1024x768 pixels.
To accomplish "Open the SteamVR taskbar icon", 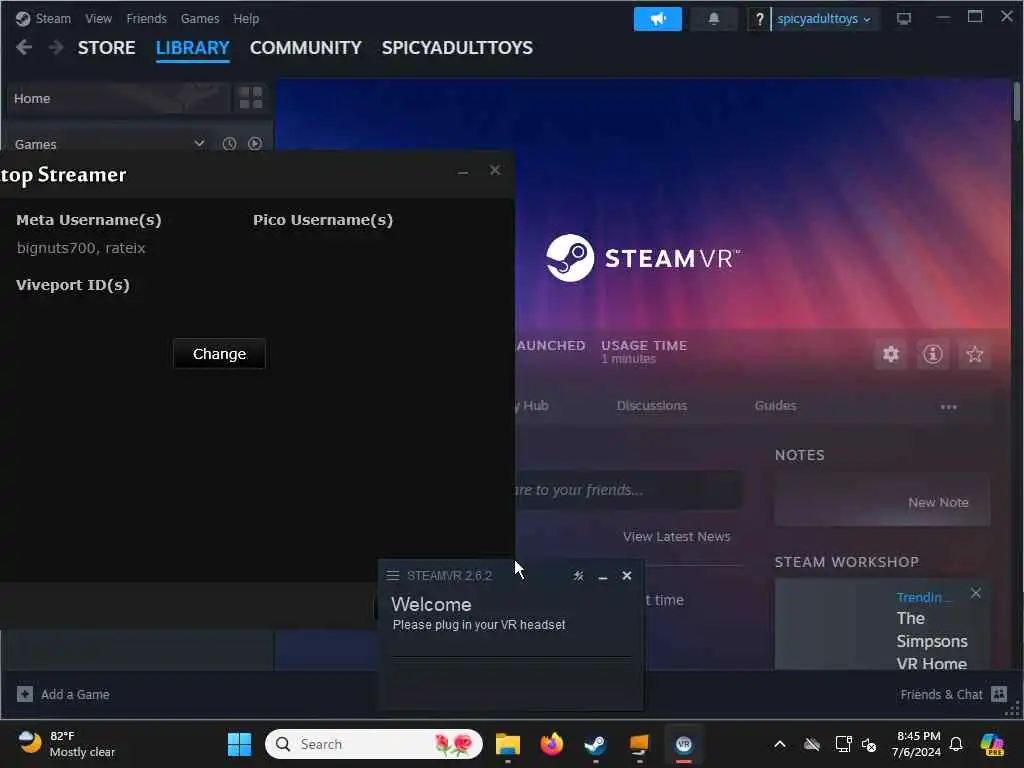I will 684,744.
